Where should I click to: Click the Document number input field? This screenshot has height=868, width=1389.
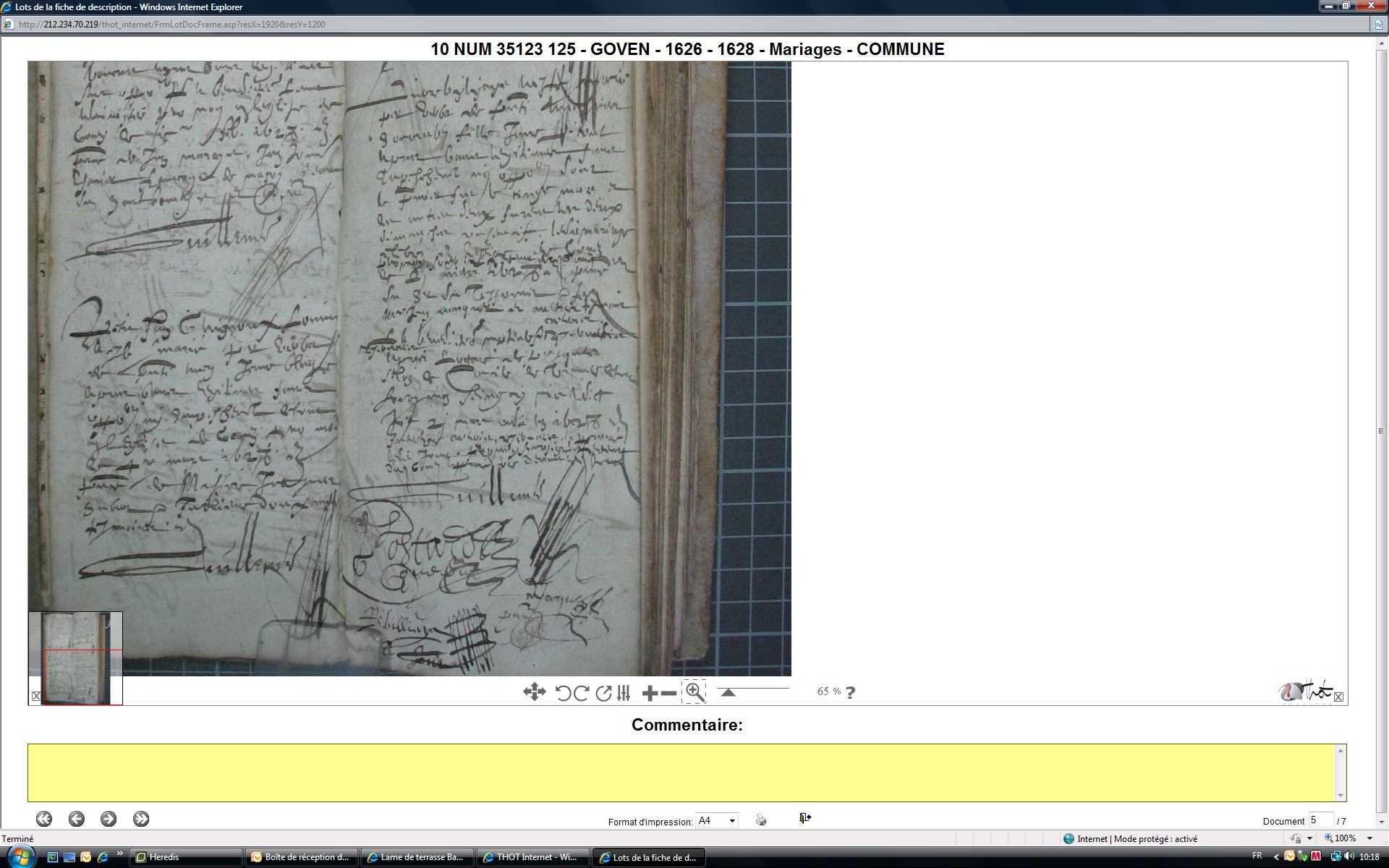click(x=1320, y=820)
